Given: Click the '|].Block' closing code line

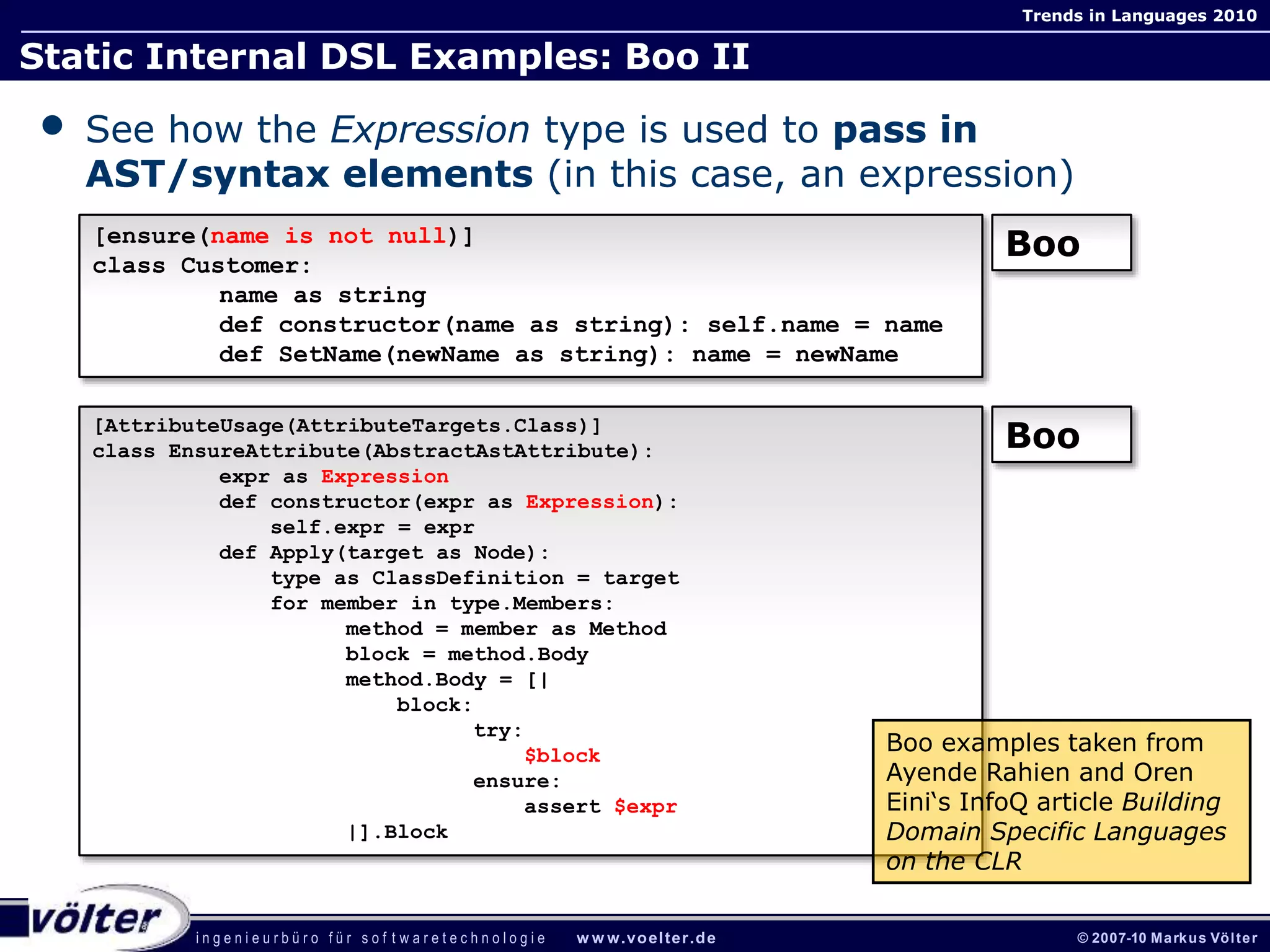Looking at the screenshot, I should 397,832.
